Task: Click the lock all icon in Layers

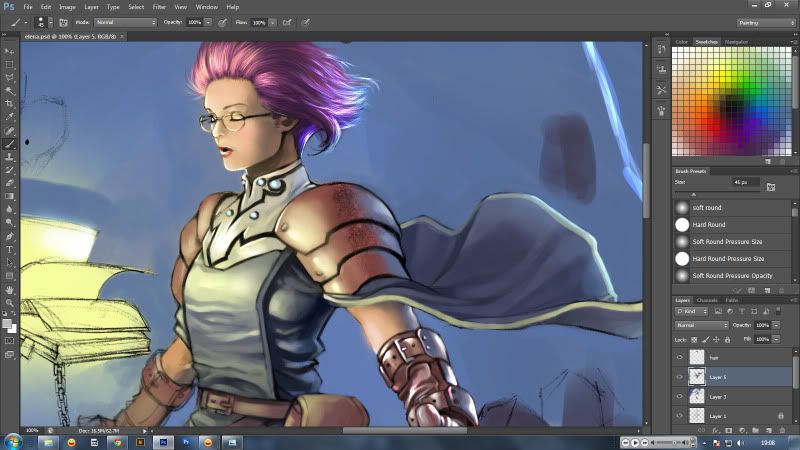Action: pos(729,340)
